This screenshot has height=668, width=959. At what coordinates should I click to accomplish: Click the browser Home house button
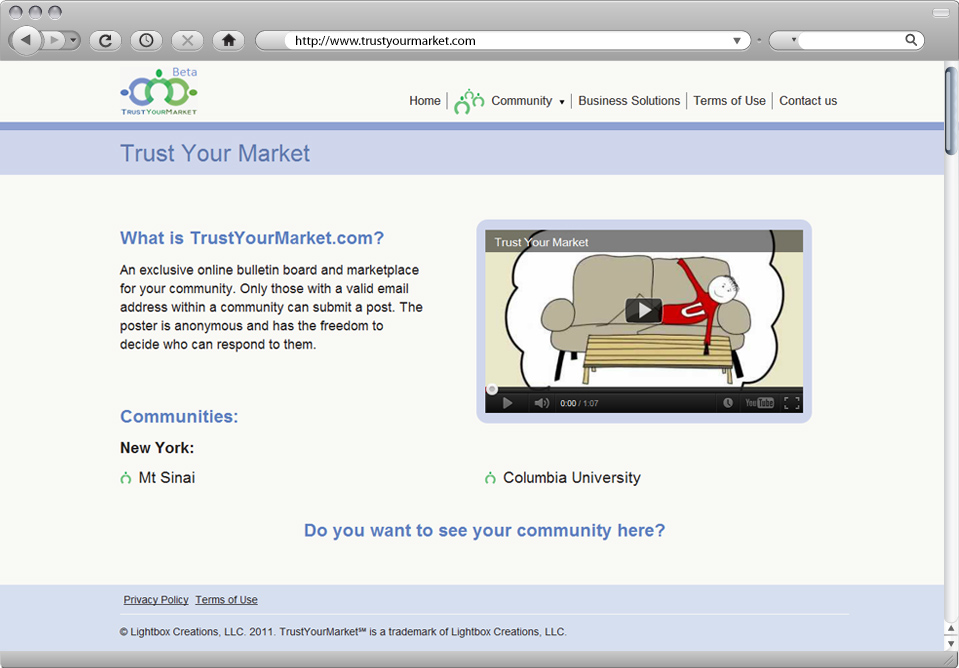point(229,40)
